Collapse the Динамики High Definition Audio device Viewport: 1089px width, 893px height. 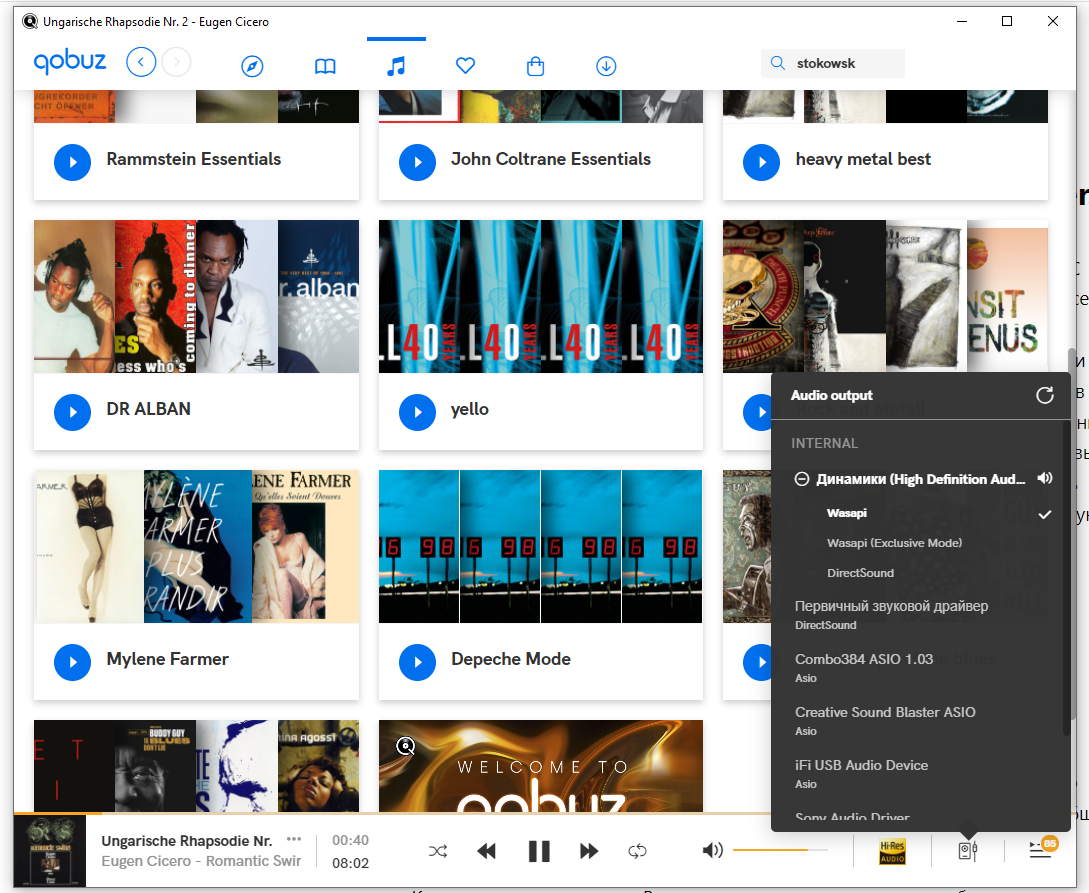(801, 479)
